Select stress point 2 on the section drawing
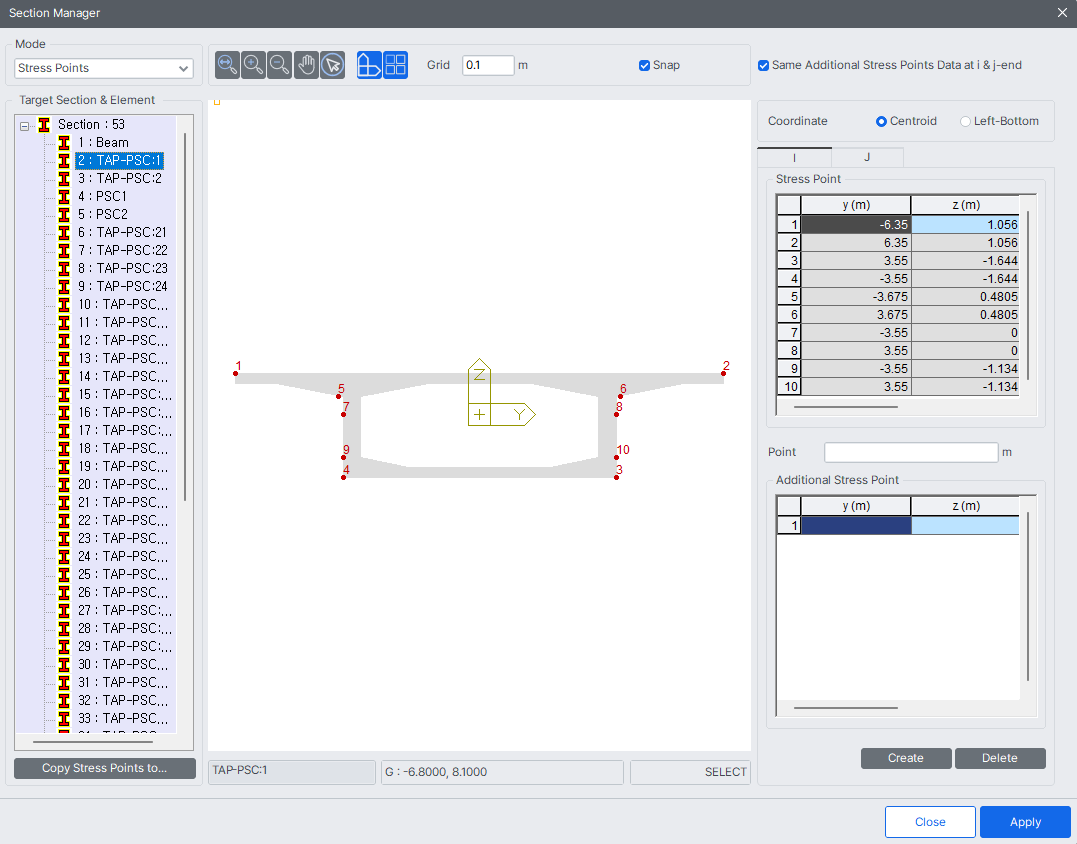 click(723, 374)
